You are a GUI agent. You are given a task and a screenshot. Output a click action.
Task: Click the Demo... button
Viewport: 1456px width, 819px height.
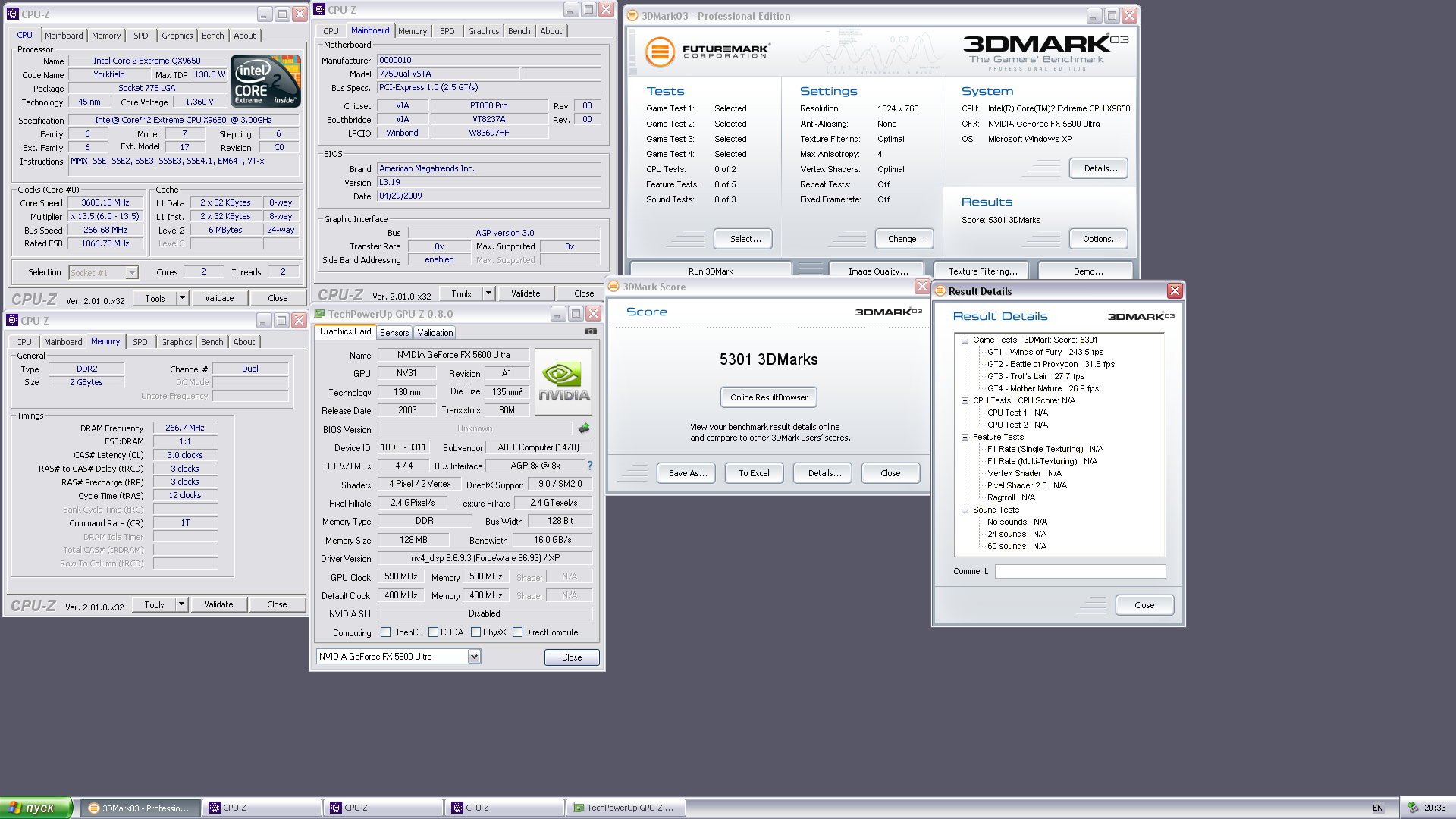pos(1086,270)
